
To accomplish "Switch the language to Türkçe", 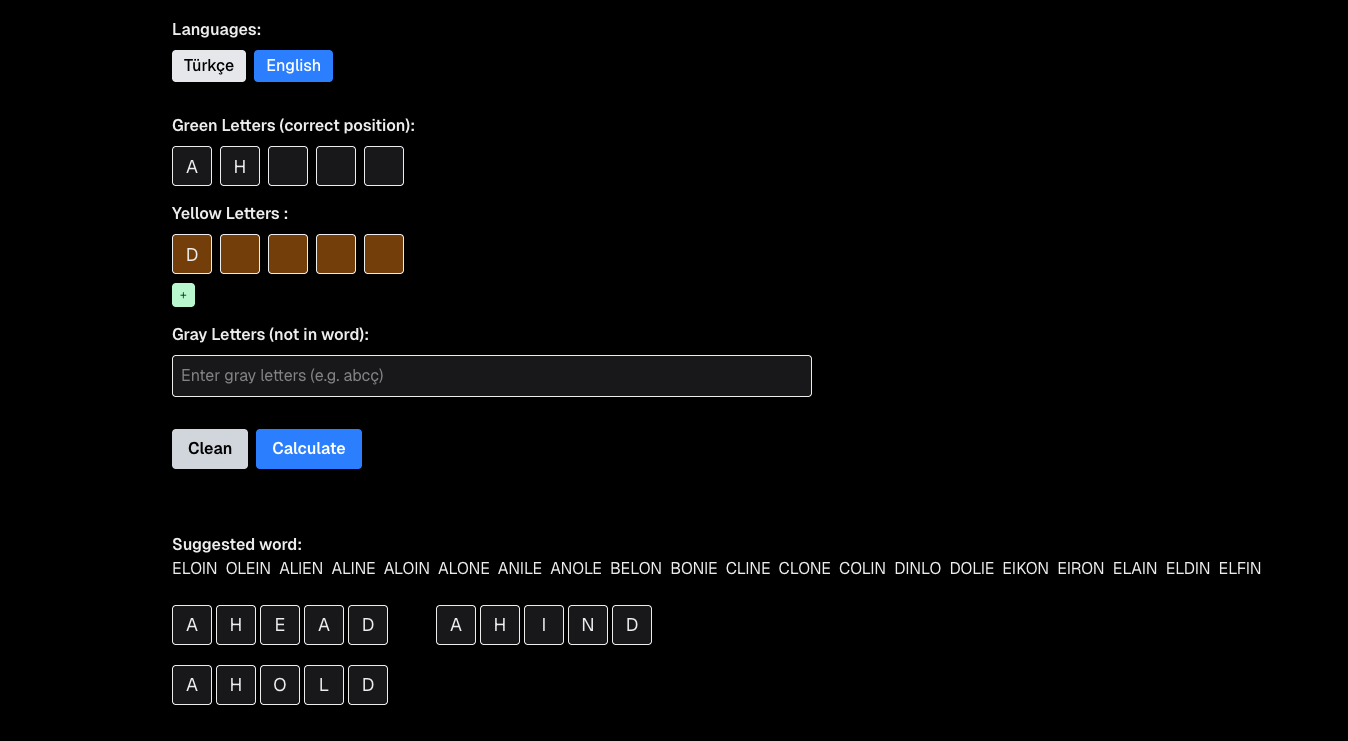I will [x=209, y=65].
